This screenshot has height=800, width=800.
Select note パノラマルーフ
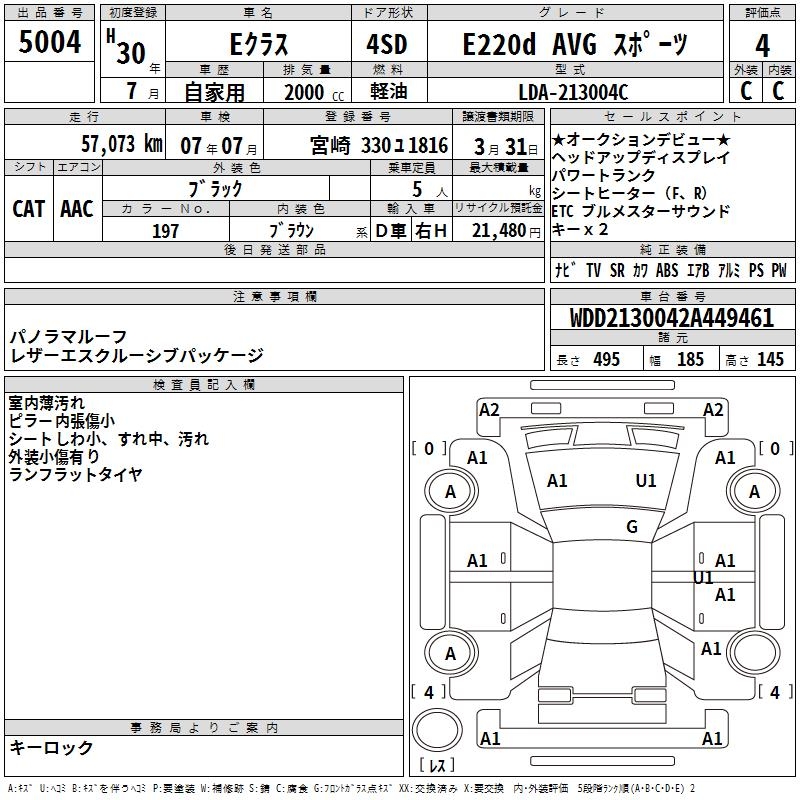pos(68,336)
